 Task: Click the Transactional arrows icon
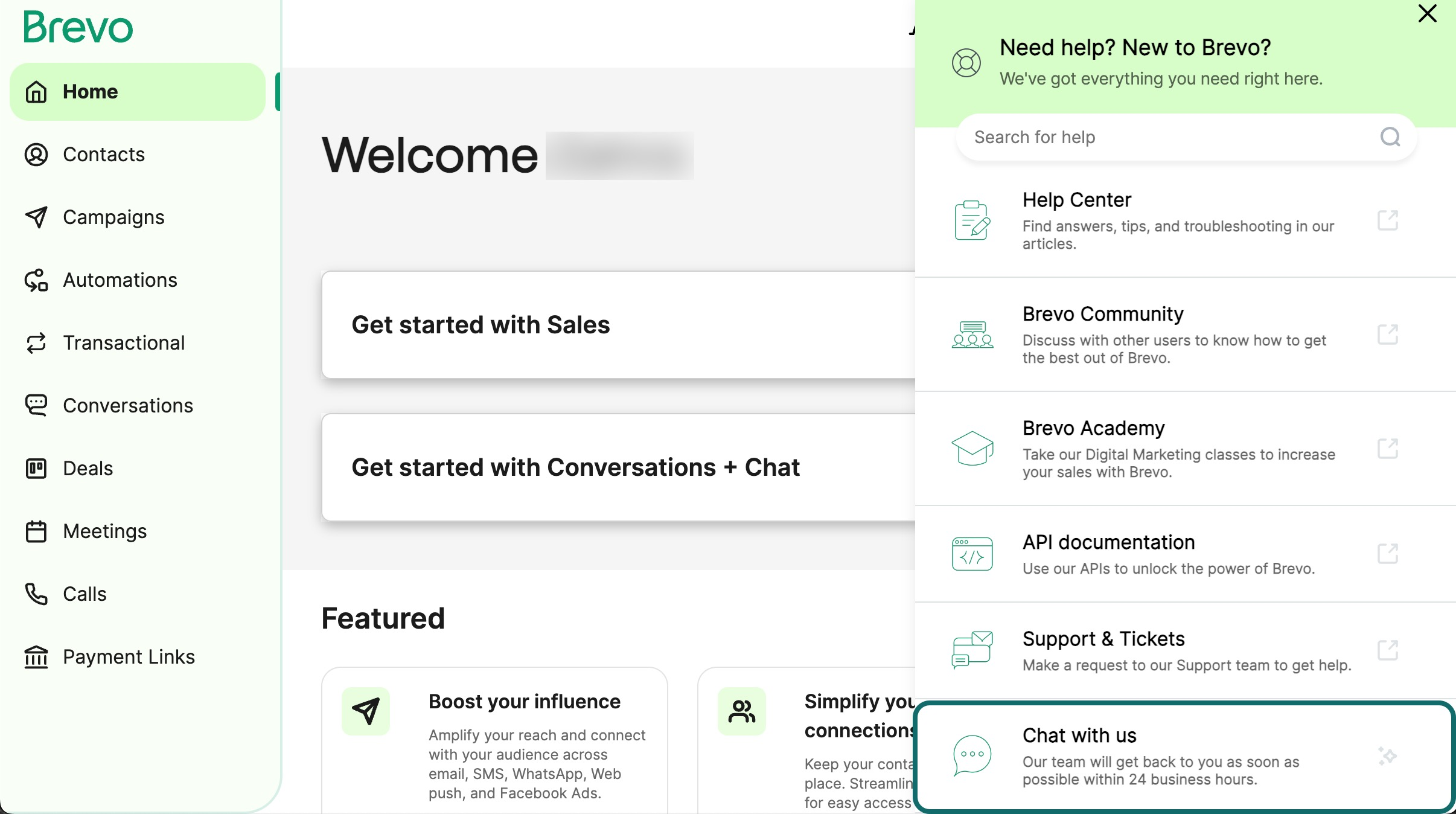(x=36, y=343)
